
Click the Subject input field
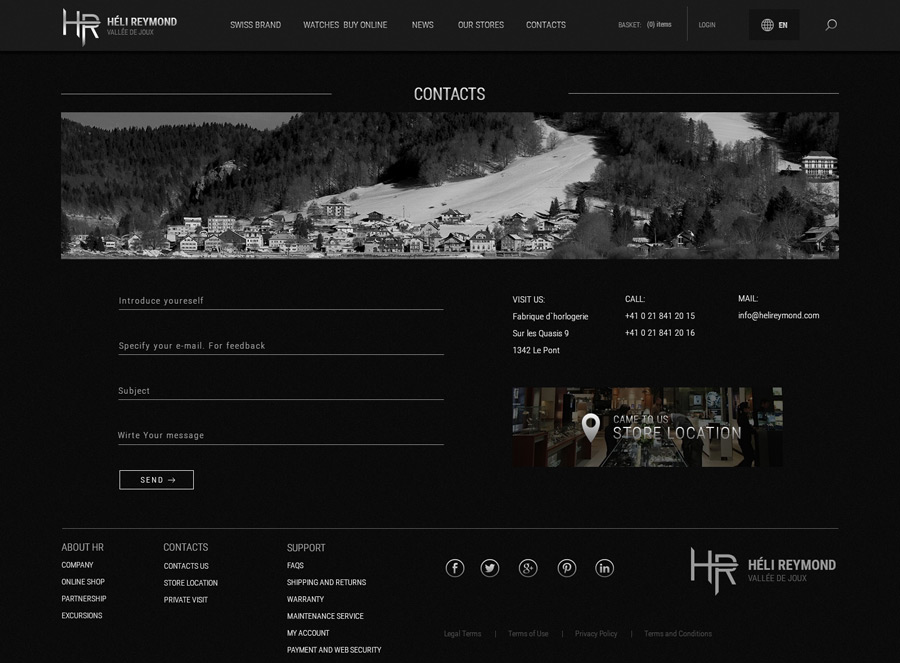[x=280, y=388]
